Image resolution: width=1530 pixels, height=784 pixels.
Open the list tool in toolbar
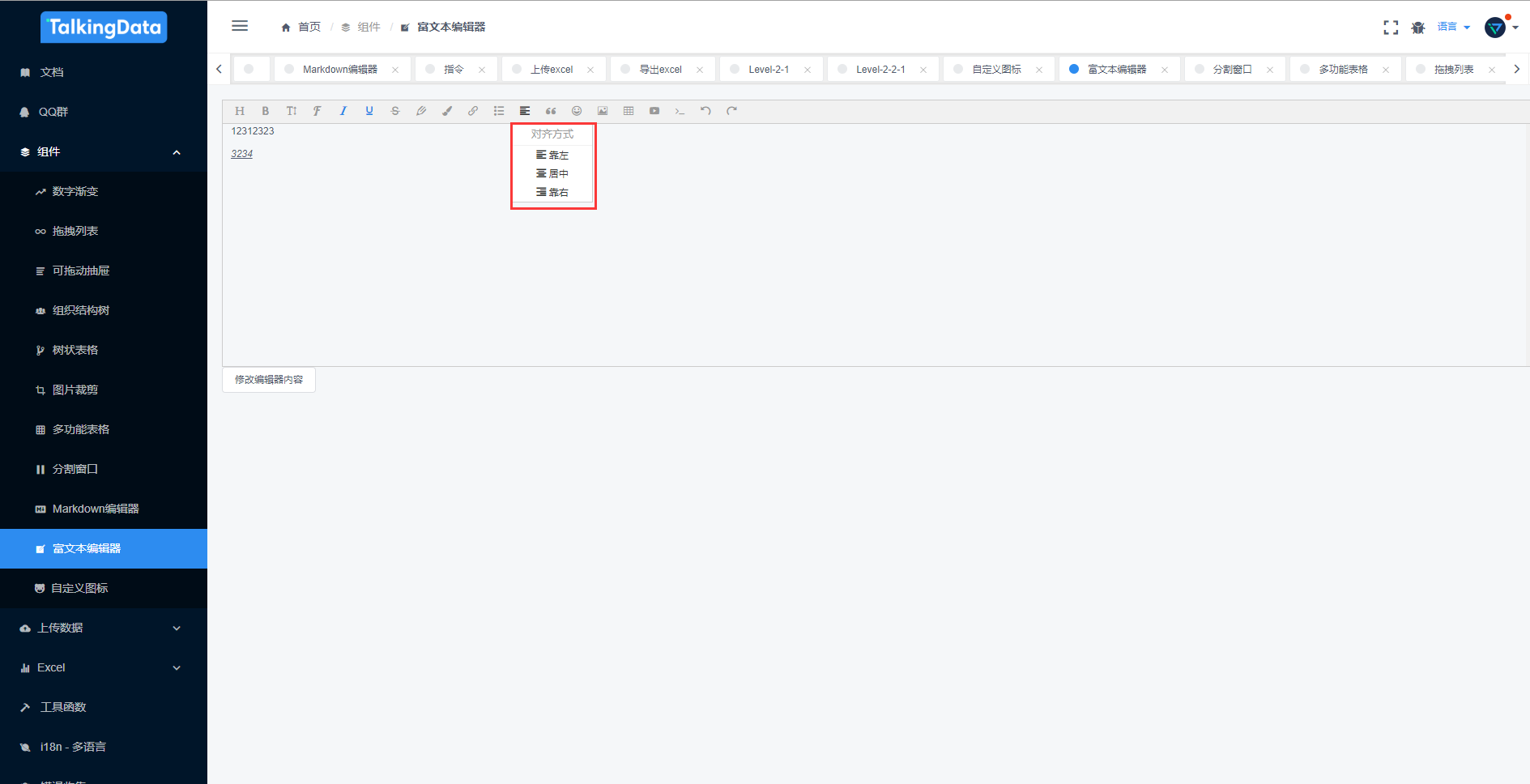tap(499, 111)
